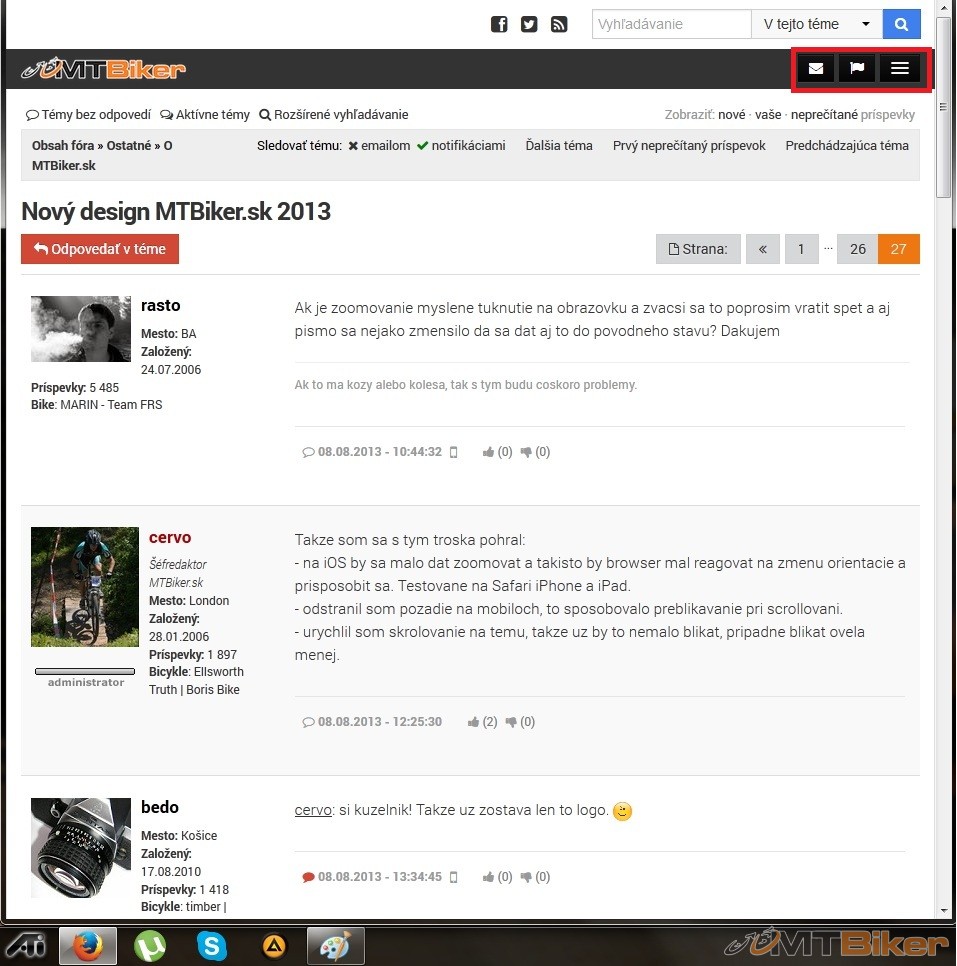
Task: Open the RSS feed icon
Action: pos(559,25)
